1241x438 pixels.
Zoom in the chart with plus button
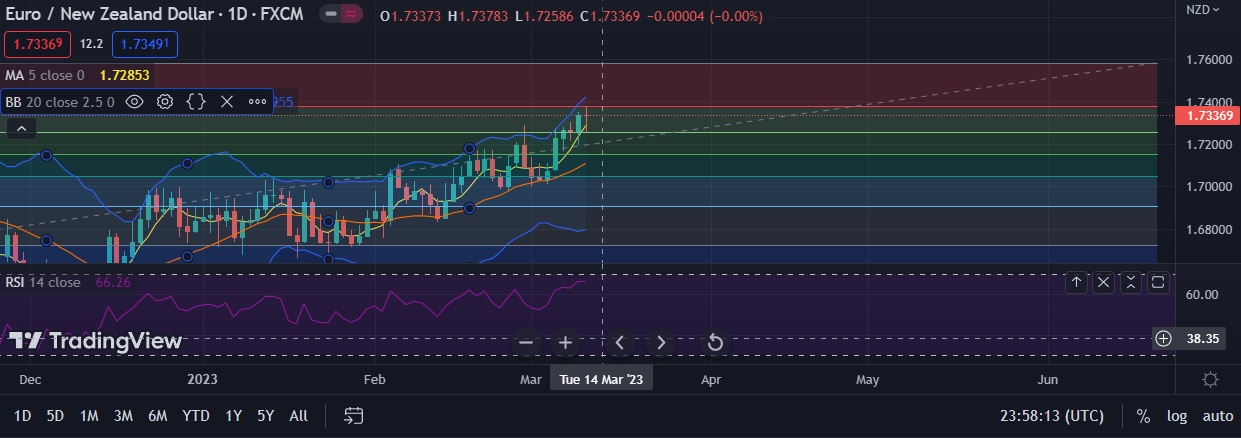click(x=565, y=343)
